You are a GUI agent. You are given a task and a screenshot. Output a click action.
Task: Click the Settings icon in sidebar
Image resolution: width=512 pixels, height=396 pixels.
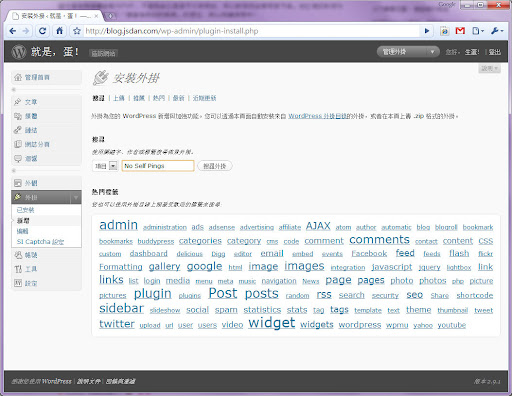pyautogui.click(x=18, y=283)
